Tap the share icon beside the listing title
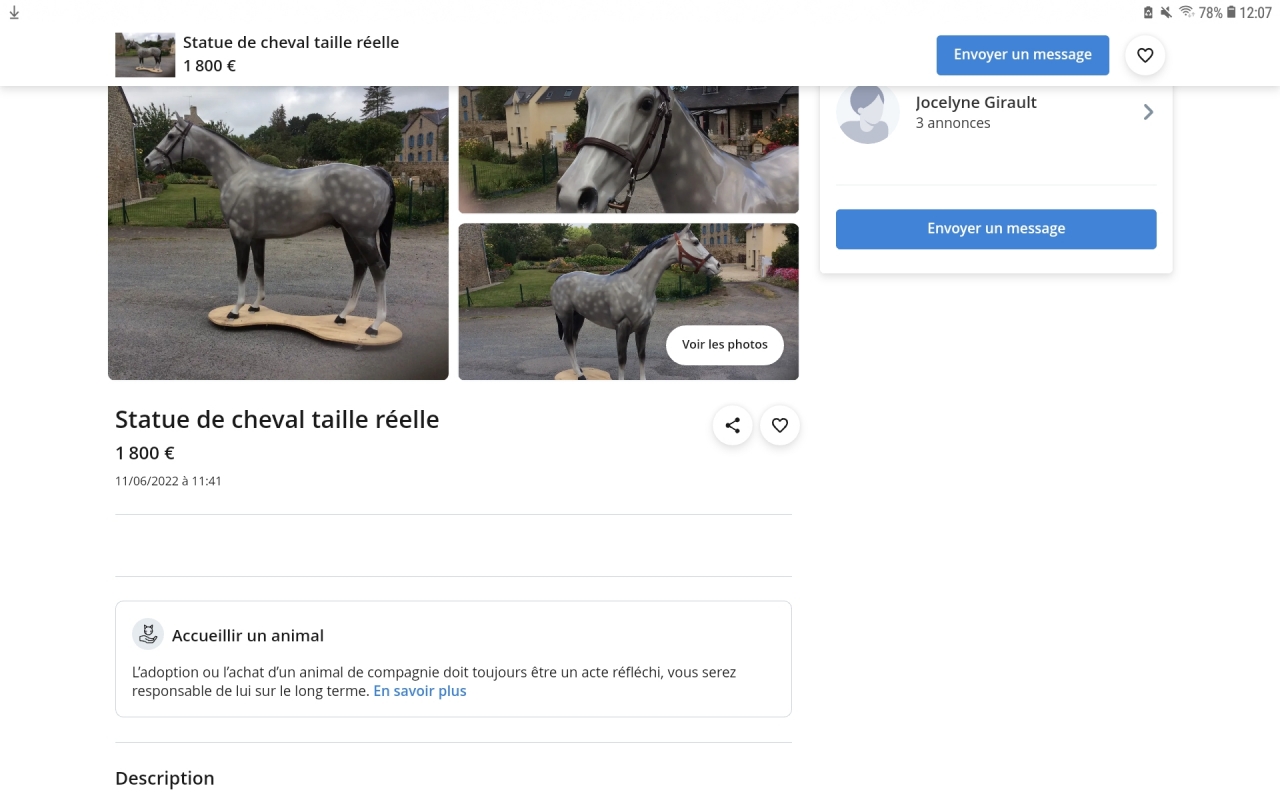Image resolution: width=1280 pixels, height=800 pixels. [x=732, y=425]
